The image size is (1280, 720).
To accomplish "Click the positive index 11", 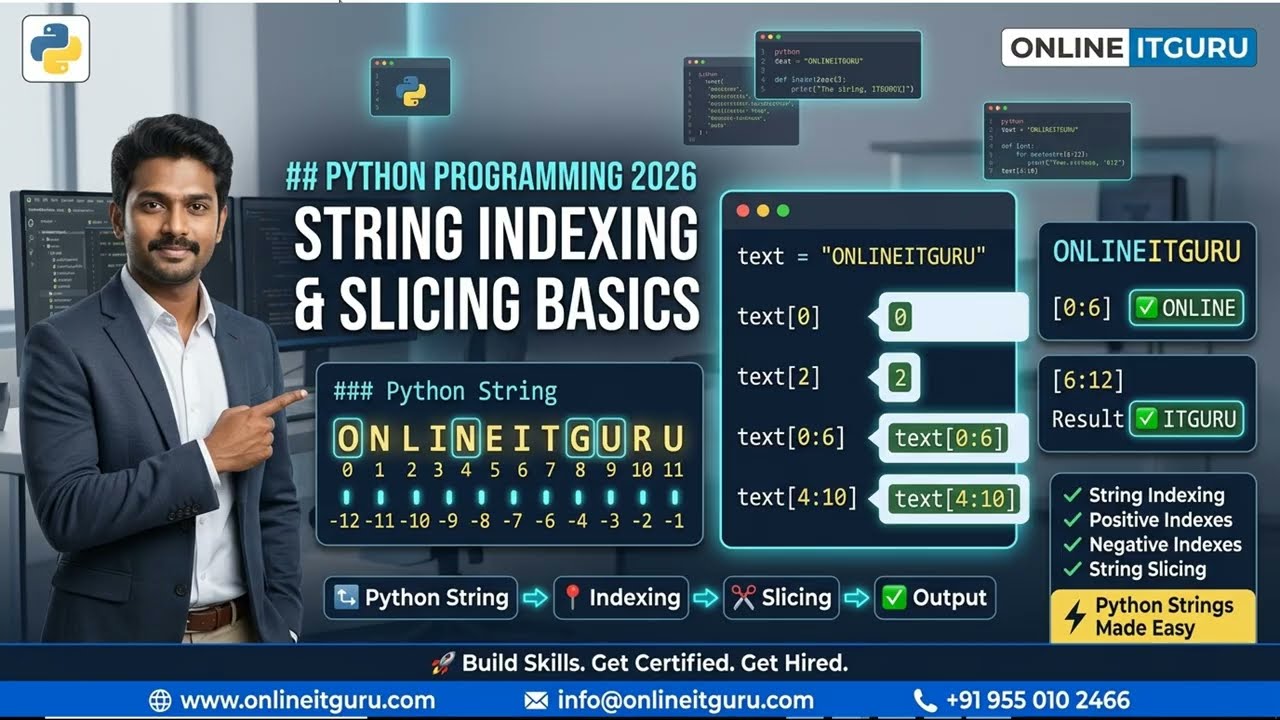I will coord(673,470).
